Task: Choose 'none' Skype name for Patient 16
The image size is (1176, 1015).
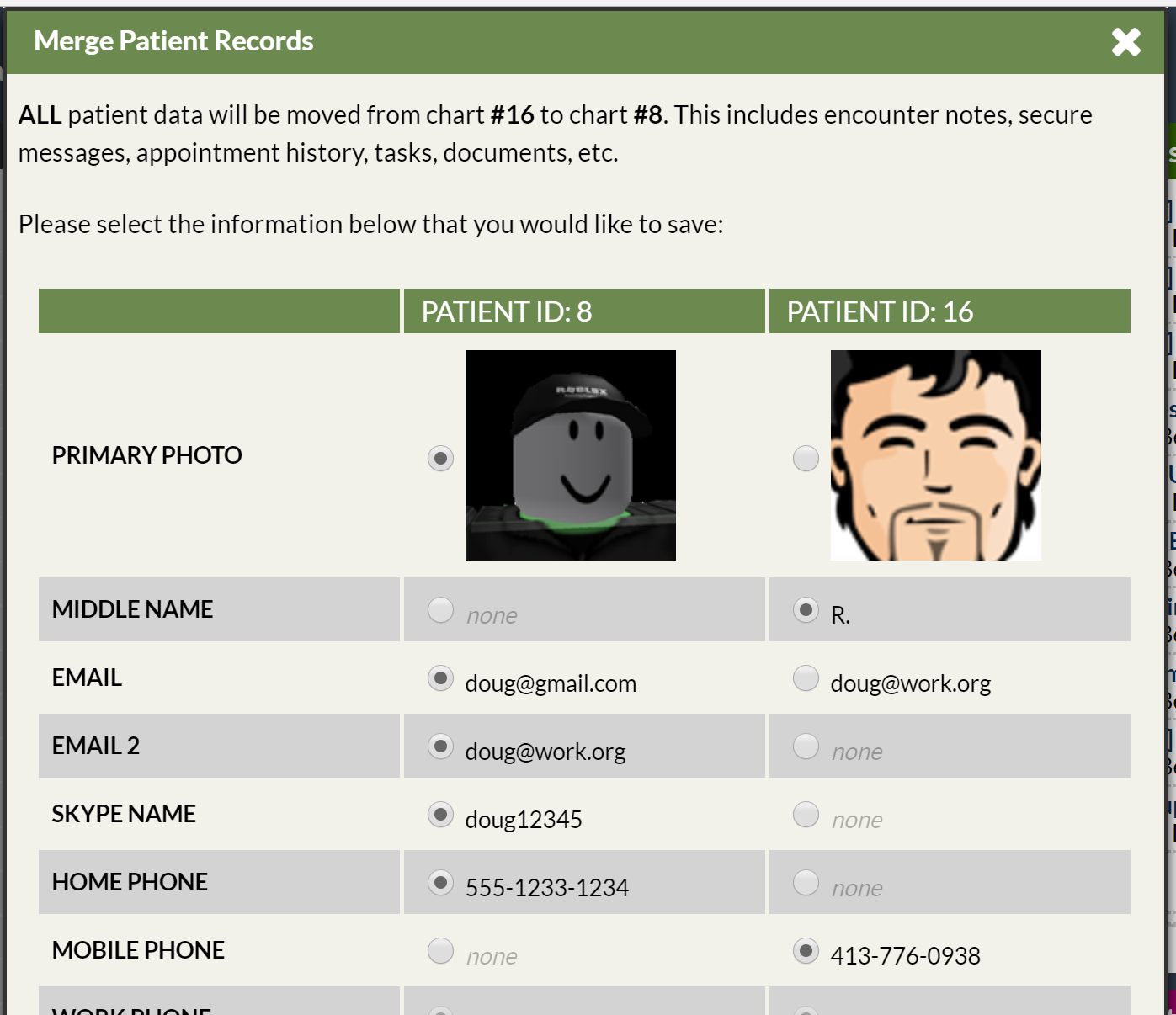Action: click(x=806, y=814)
